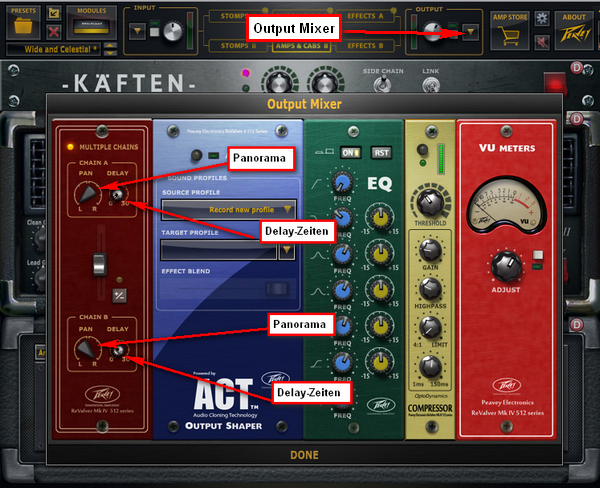Expand the Target Profile dropdown arrow

[x=287, y=250]
